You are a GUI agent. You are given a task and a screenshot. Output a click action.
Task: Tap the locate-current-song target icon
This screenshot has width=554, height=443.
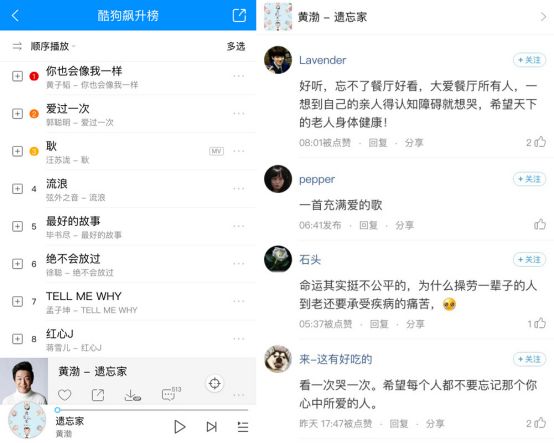point(215,383)
